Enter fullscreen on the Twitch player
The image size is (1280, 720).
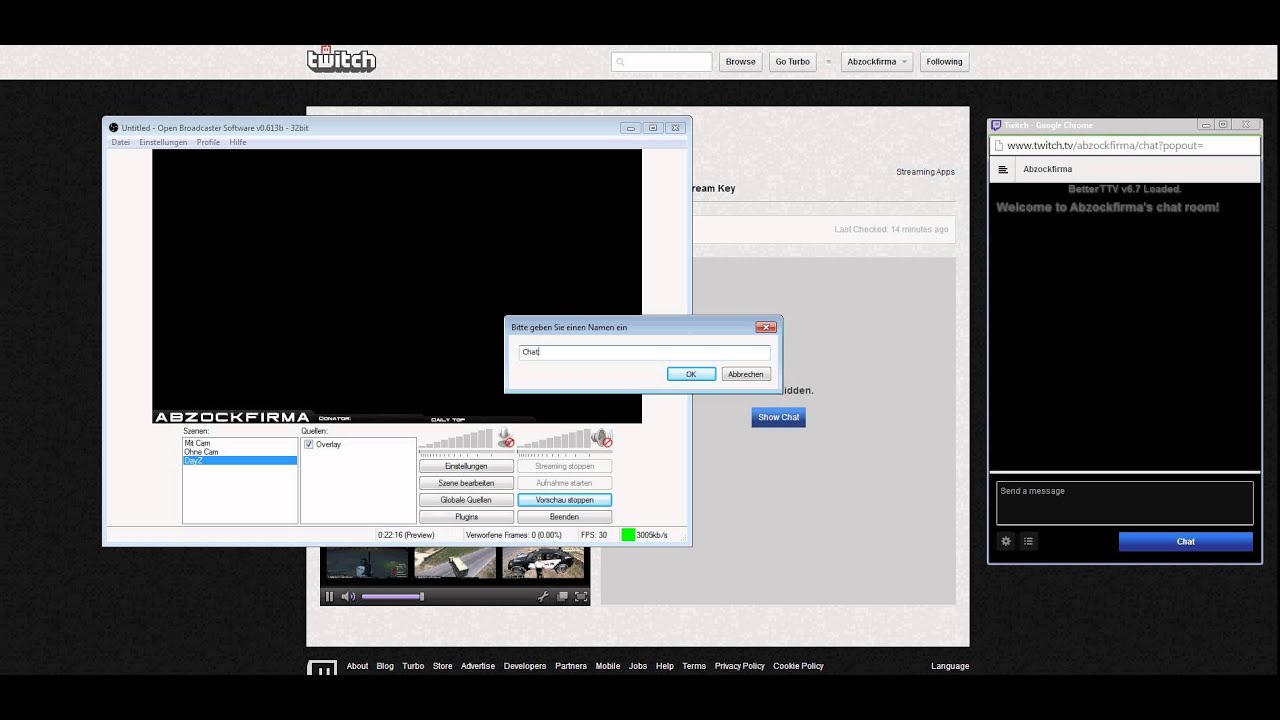581,597
